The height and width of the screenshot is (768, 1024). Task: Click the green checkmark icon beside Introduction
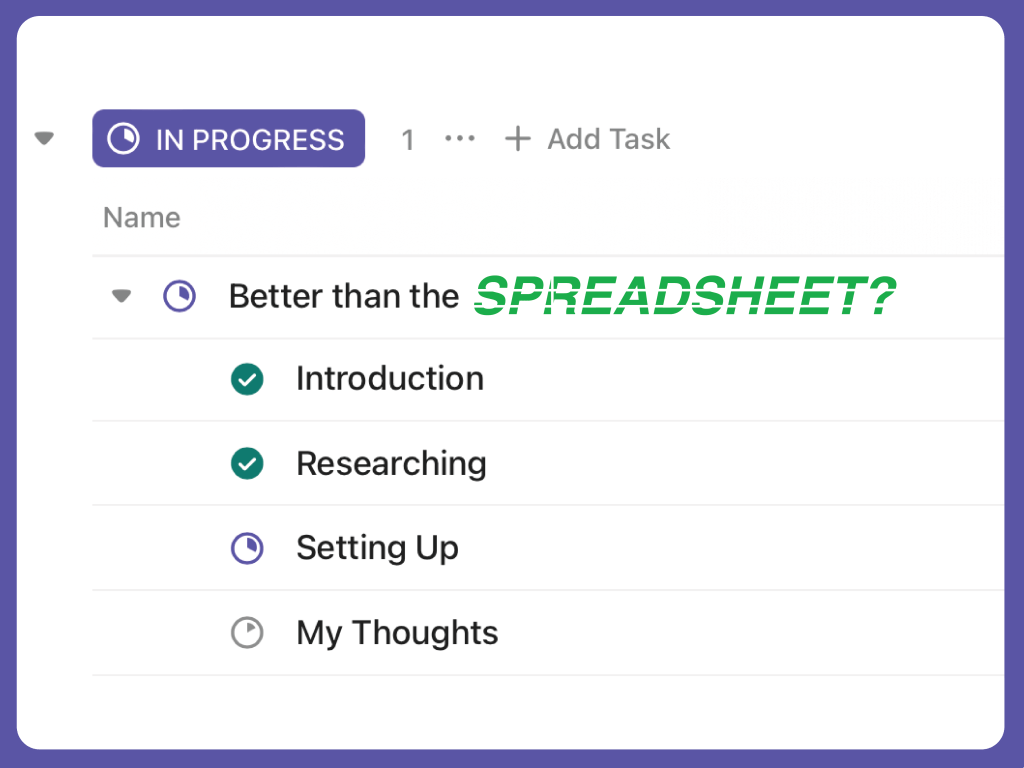[x=247, y=379]
